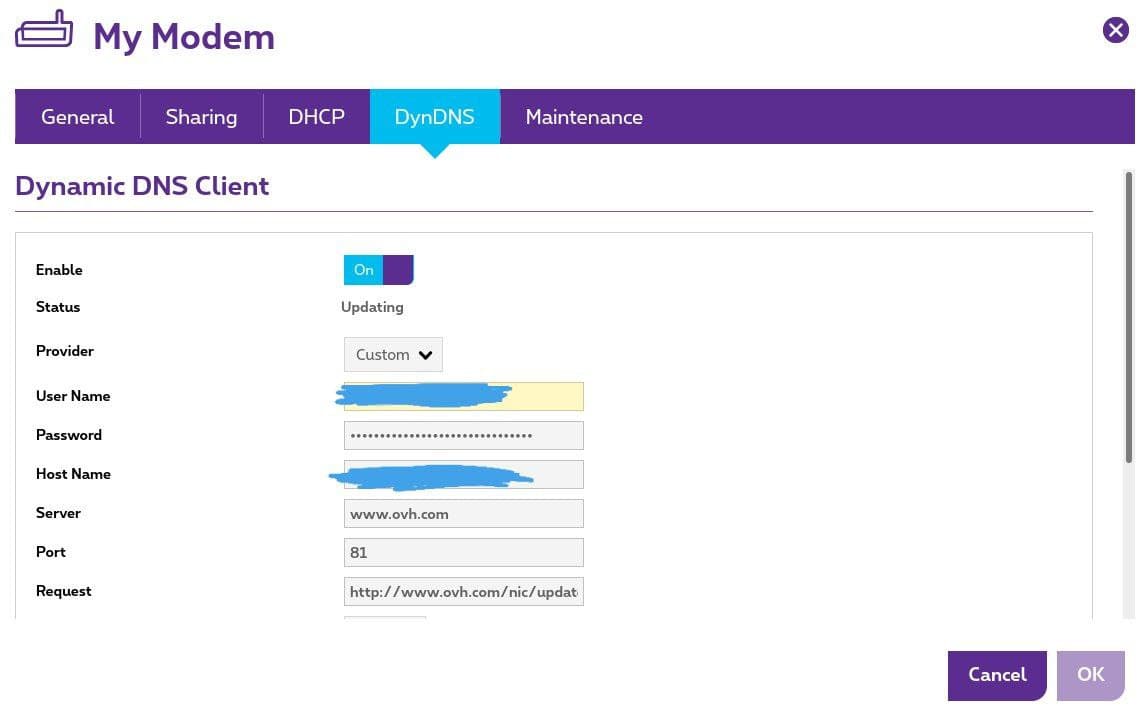
Task: Click the Dynamic DNS Client heading
Action: pyautogui.click(x=142, y=186)
